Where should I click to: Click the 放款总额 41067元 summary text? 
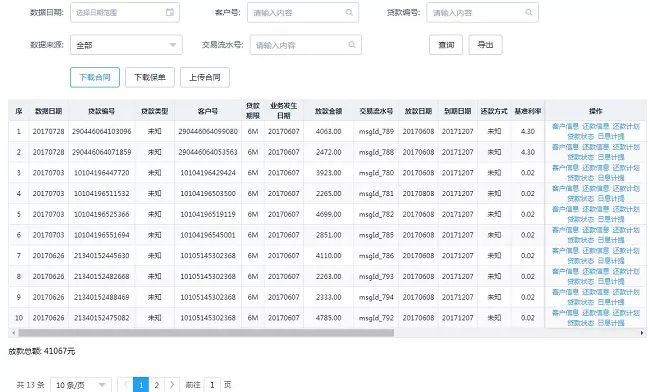coord(42,351)
